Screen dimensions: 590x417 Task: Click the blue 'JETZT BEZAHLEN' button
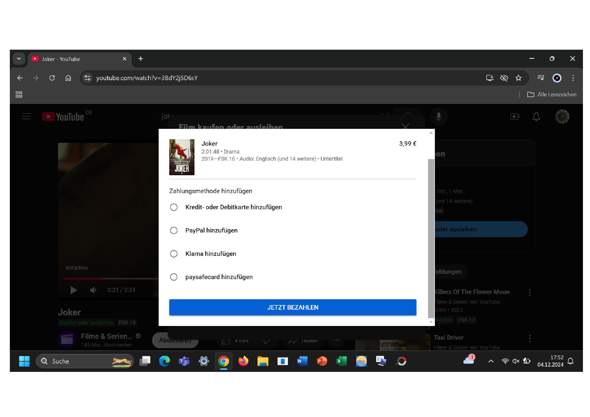[x=292, y=307]
